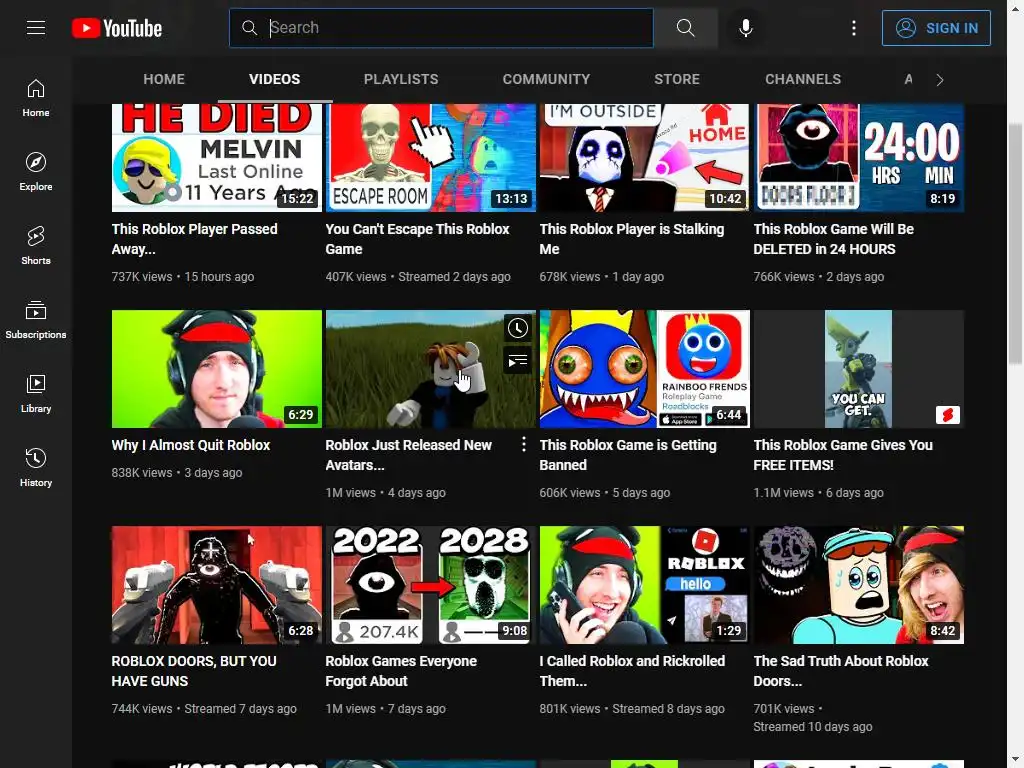Click '737K views • 15 hours ago' text
The width and height of the screenshot is (1024, 768).
pyautogui.click(x=183, y=277)
